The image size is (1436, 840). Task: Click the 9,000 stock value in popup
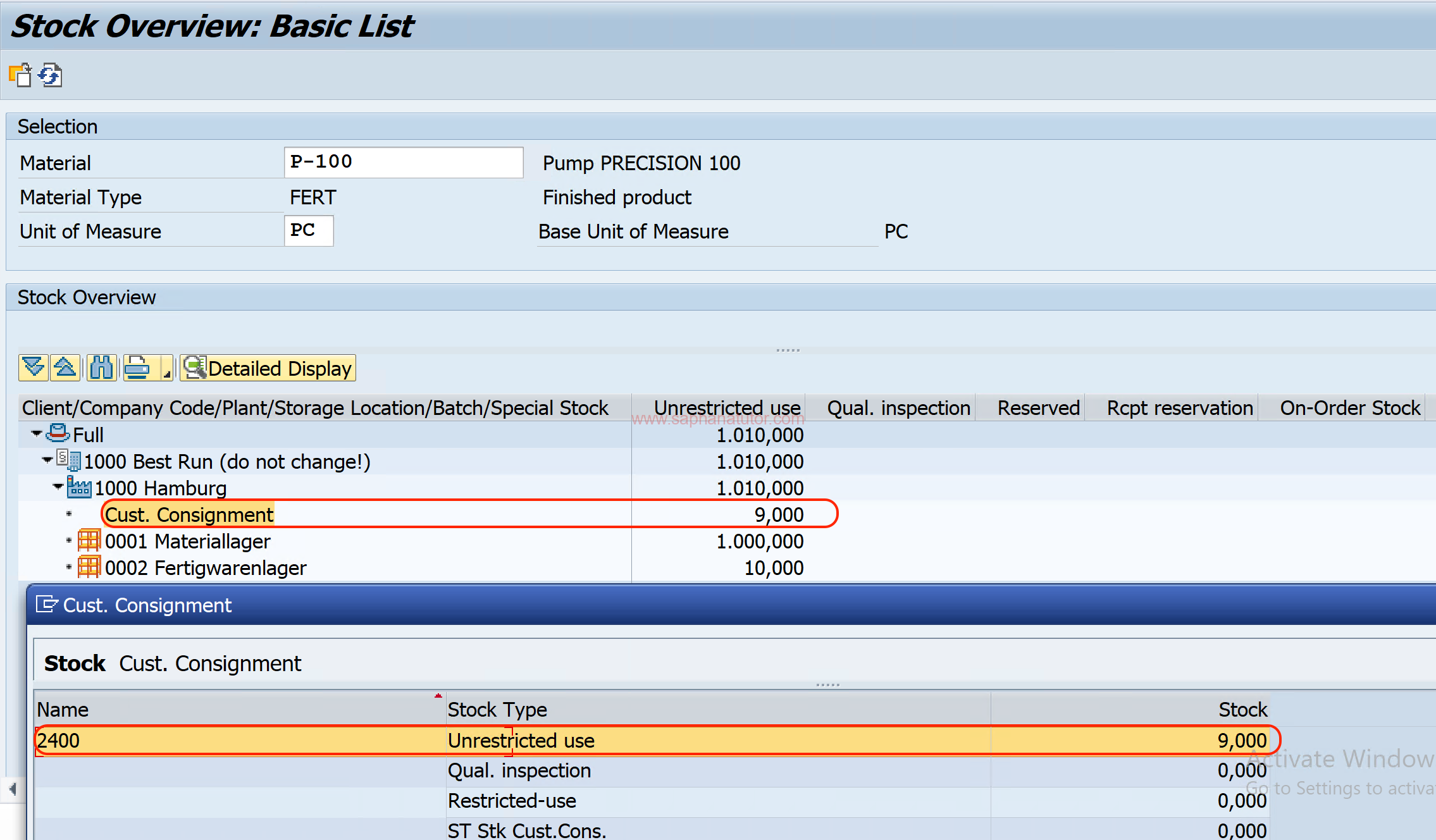(1242, 740)
